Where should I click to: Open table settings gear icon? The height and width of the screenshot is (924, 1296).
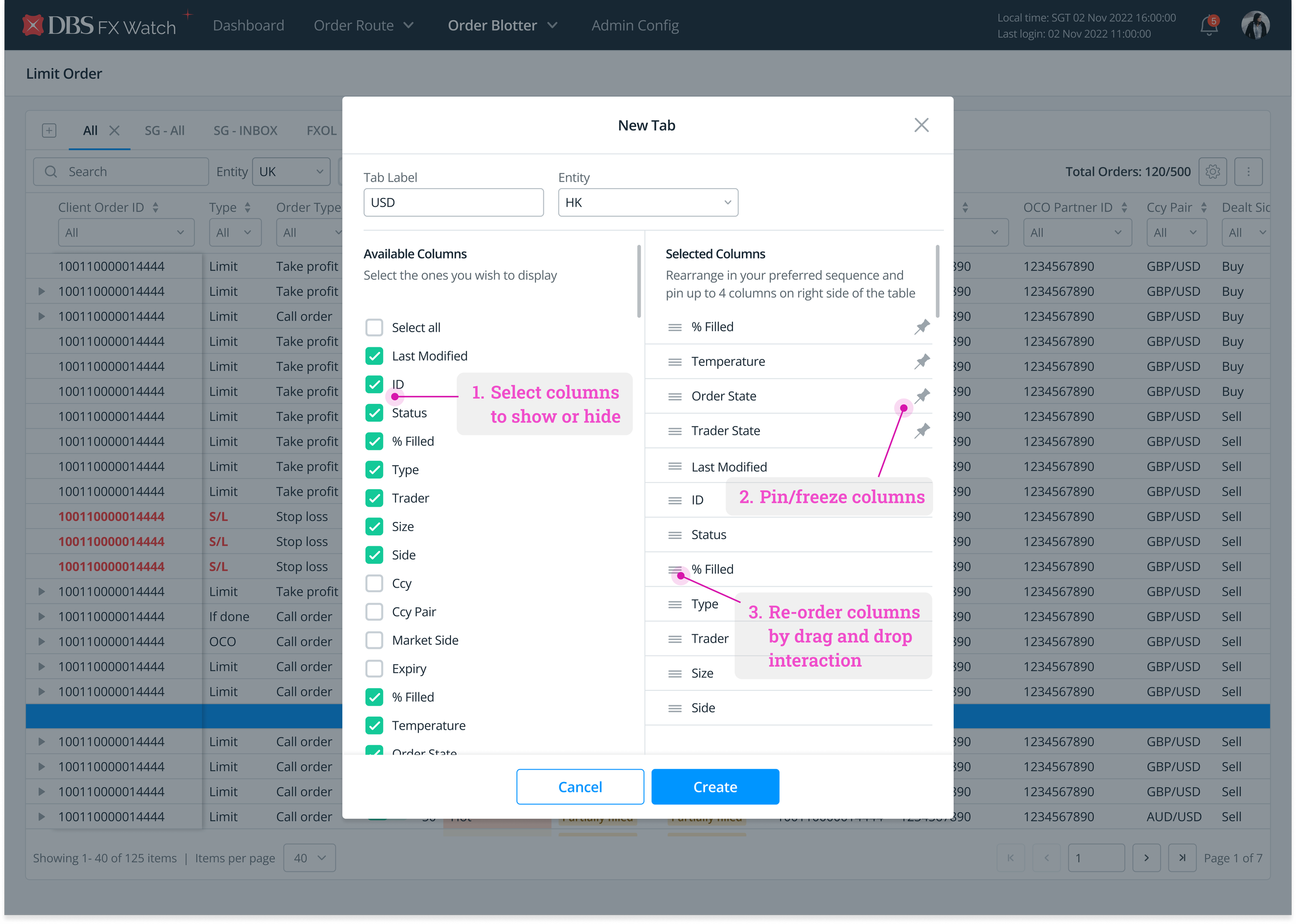tap(1213, 172)
